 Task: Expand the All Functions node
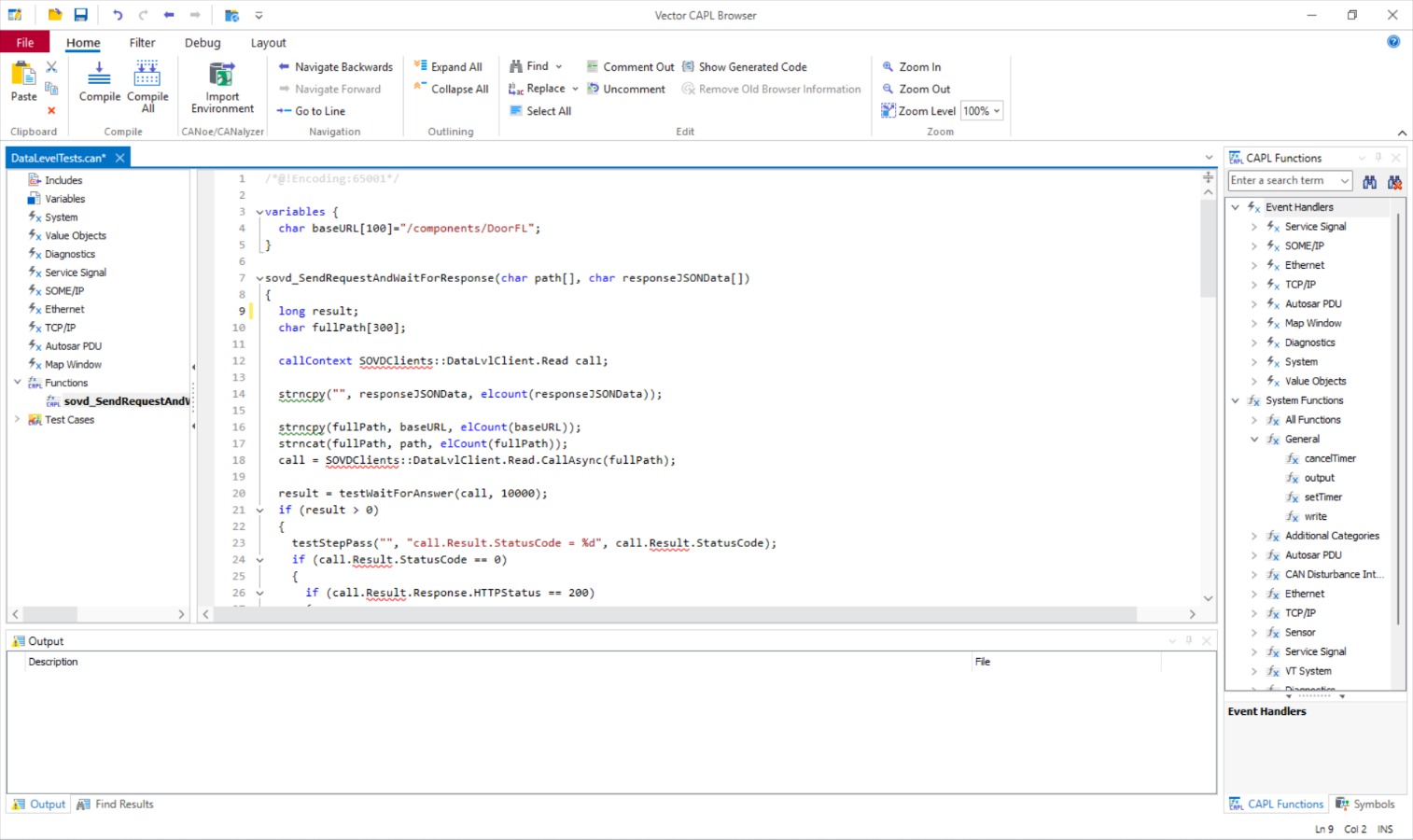coord(1254,420)
